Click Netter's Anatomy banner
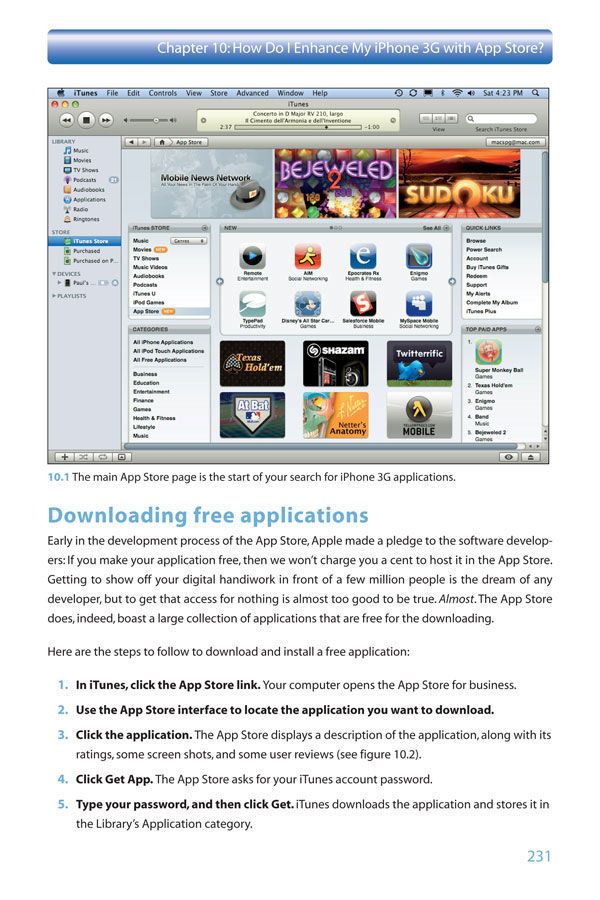 (335, 415)
